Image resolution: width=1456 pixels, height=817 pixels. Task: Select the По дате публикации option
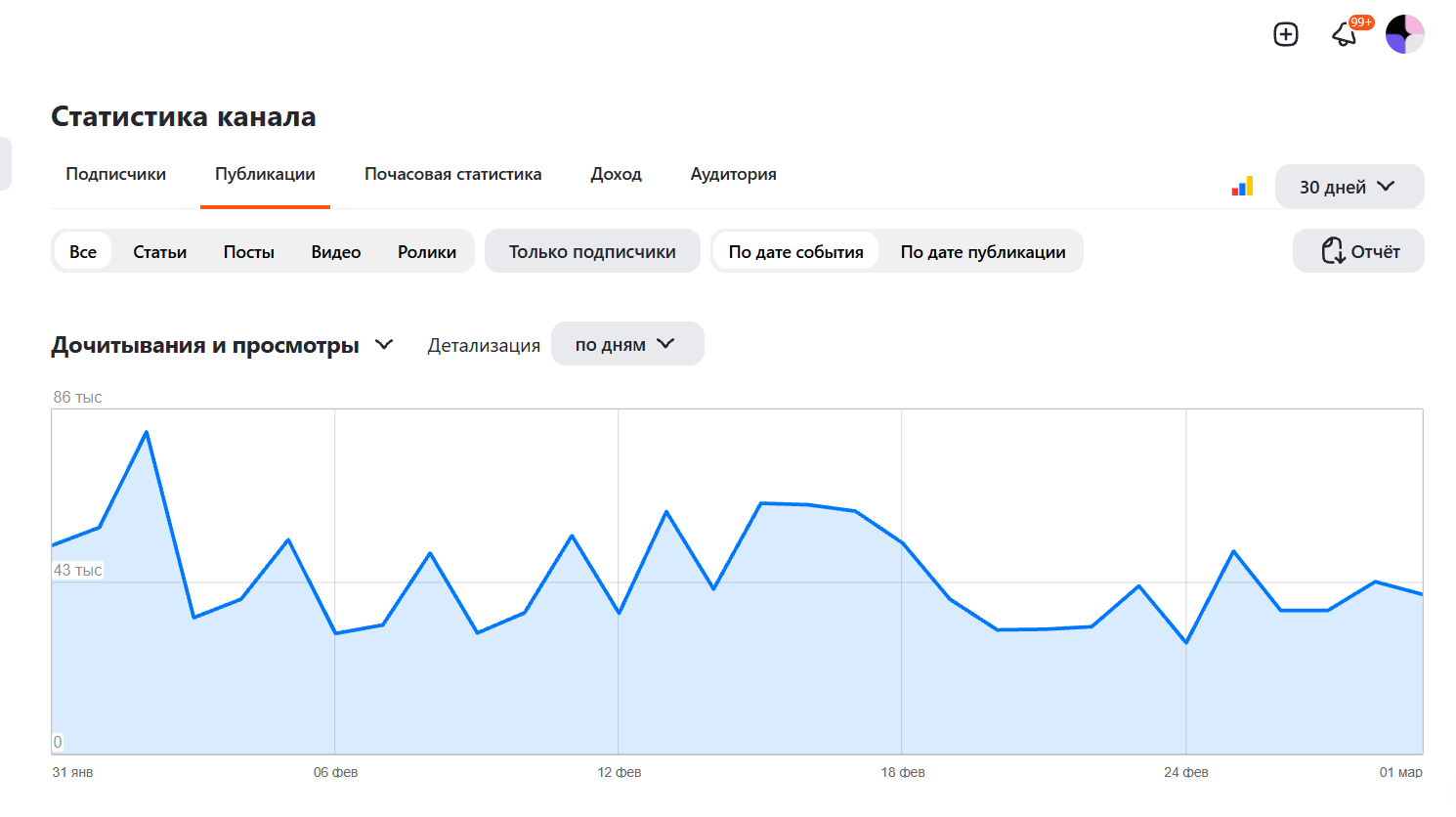coord(982,251)
